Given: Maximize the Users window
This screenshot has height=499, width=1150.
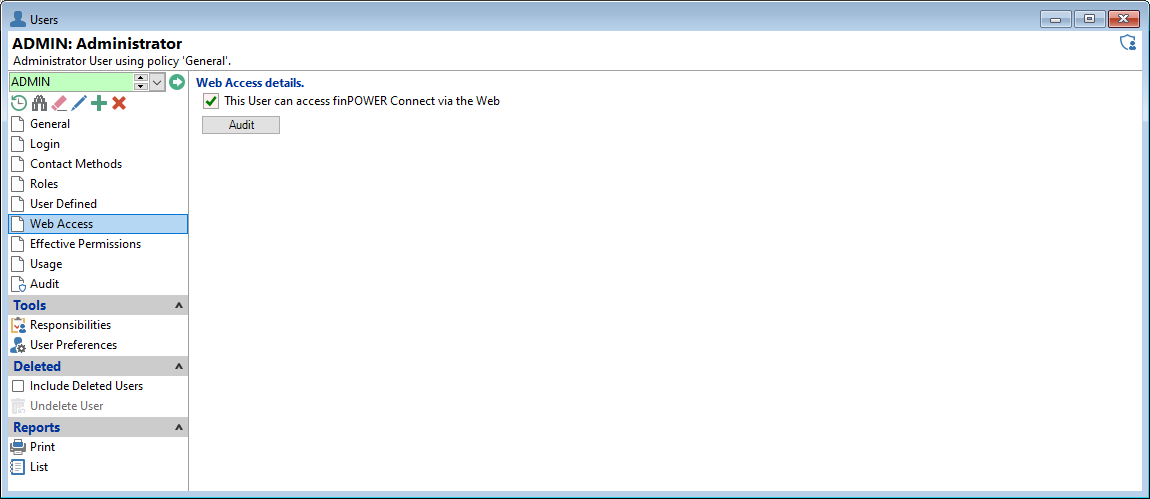Looking at the screenshot, I should tap(1090, 20).
